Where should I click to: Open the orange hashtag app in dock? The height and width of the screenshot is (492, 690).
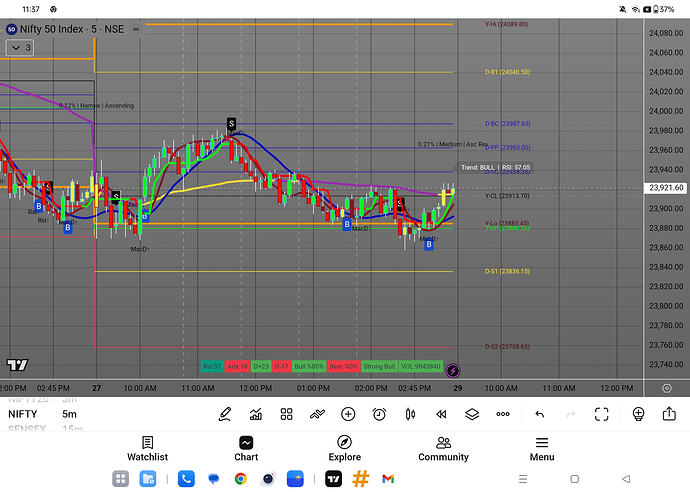point(360,479)
